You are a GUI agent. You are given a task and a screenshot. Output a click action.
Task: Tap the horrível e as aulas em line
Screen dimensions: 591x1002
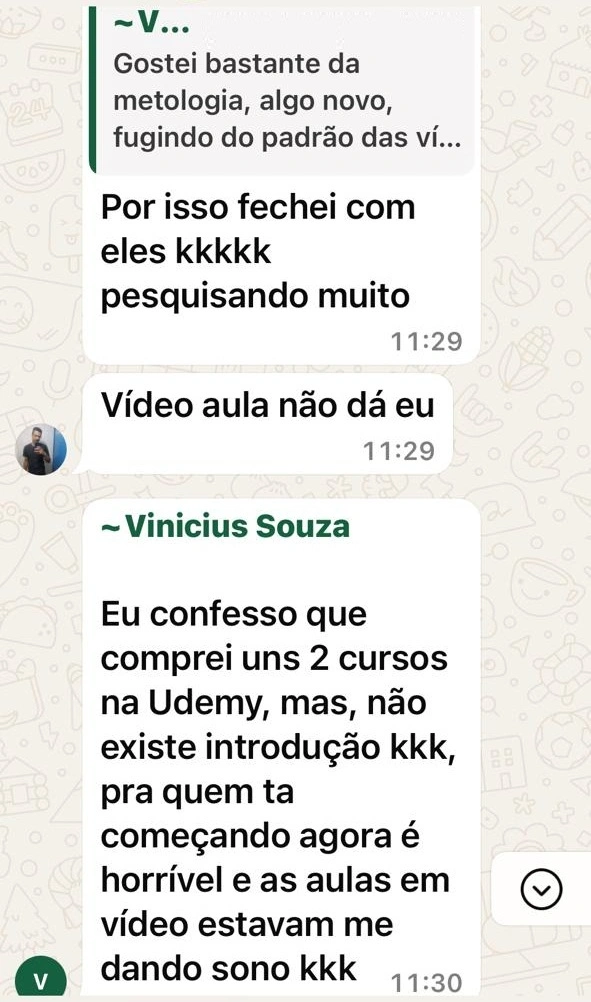[x=275, y=881]
